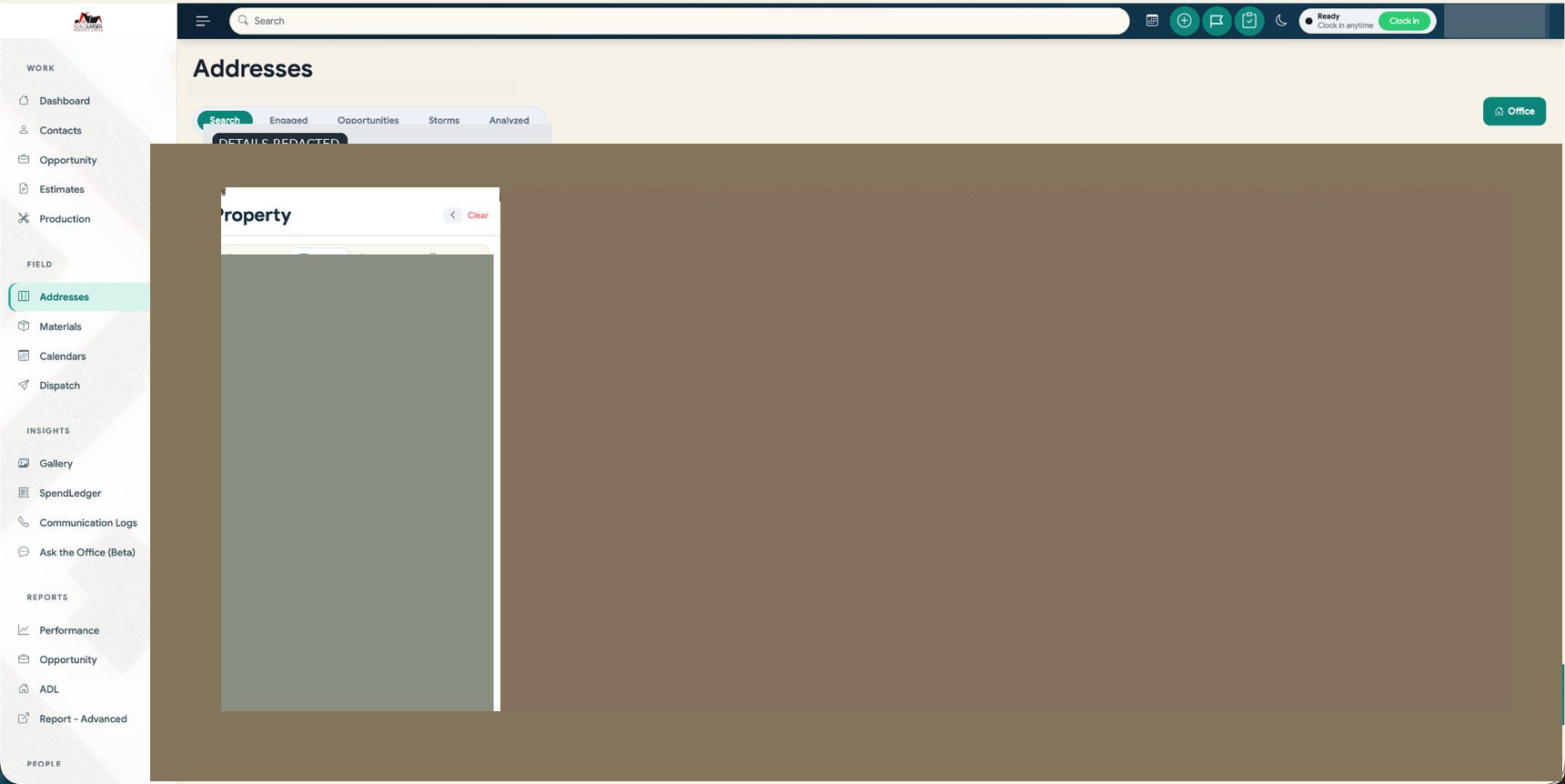Switch to the Engaged tab

click(288, 120)
